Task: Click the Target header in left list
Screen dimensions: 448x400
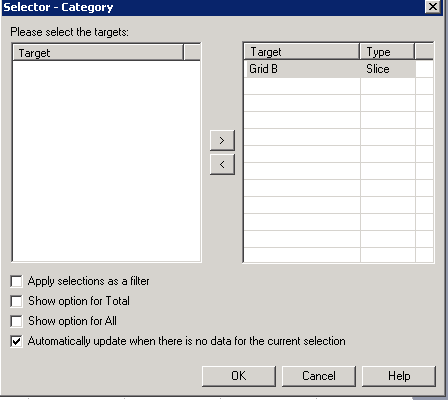Action: pos(98,53)
